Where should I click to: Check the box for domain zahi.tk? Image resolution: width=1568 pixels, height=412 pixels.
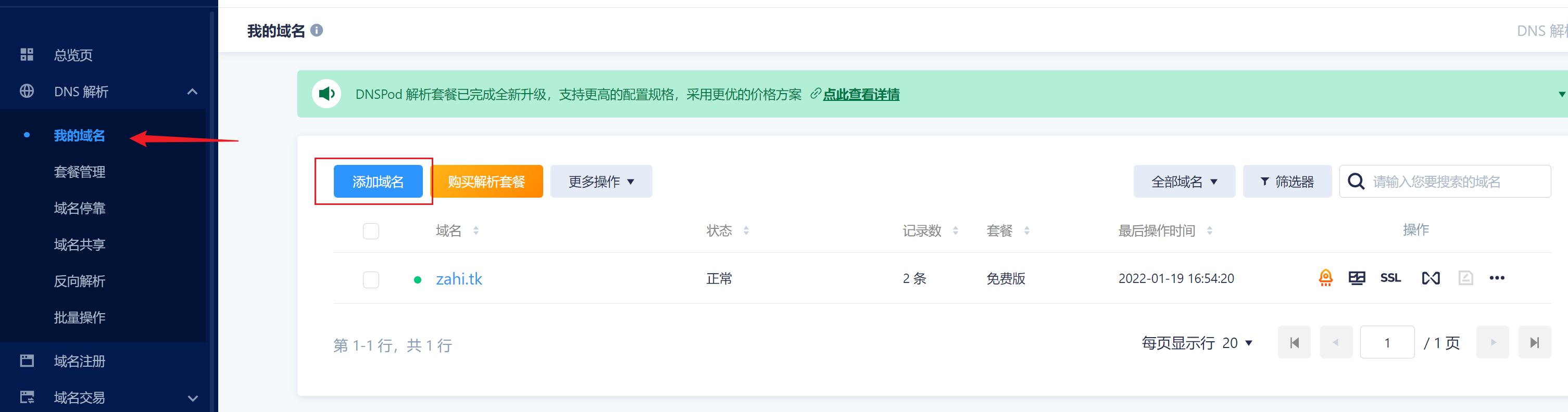point(371,279)
